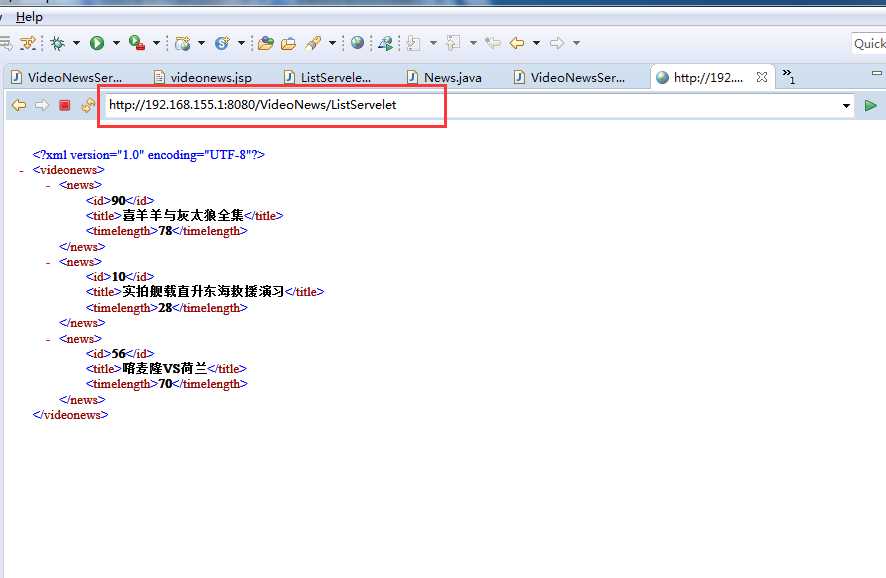Go back with main toolbar yellow arrow

pos(516,43)
